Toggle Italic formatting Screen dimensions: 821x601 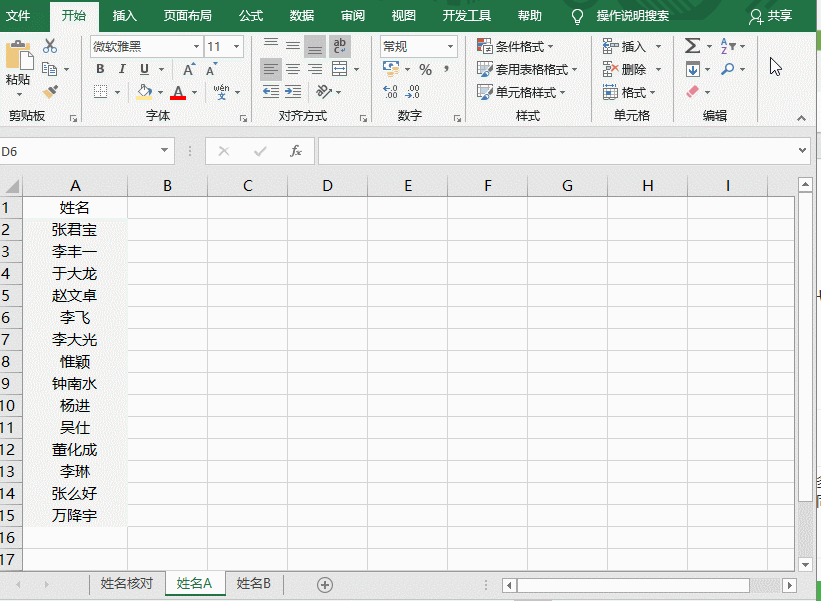(x=122, y=69)
